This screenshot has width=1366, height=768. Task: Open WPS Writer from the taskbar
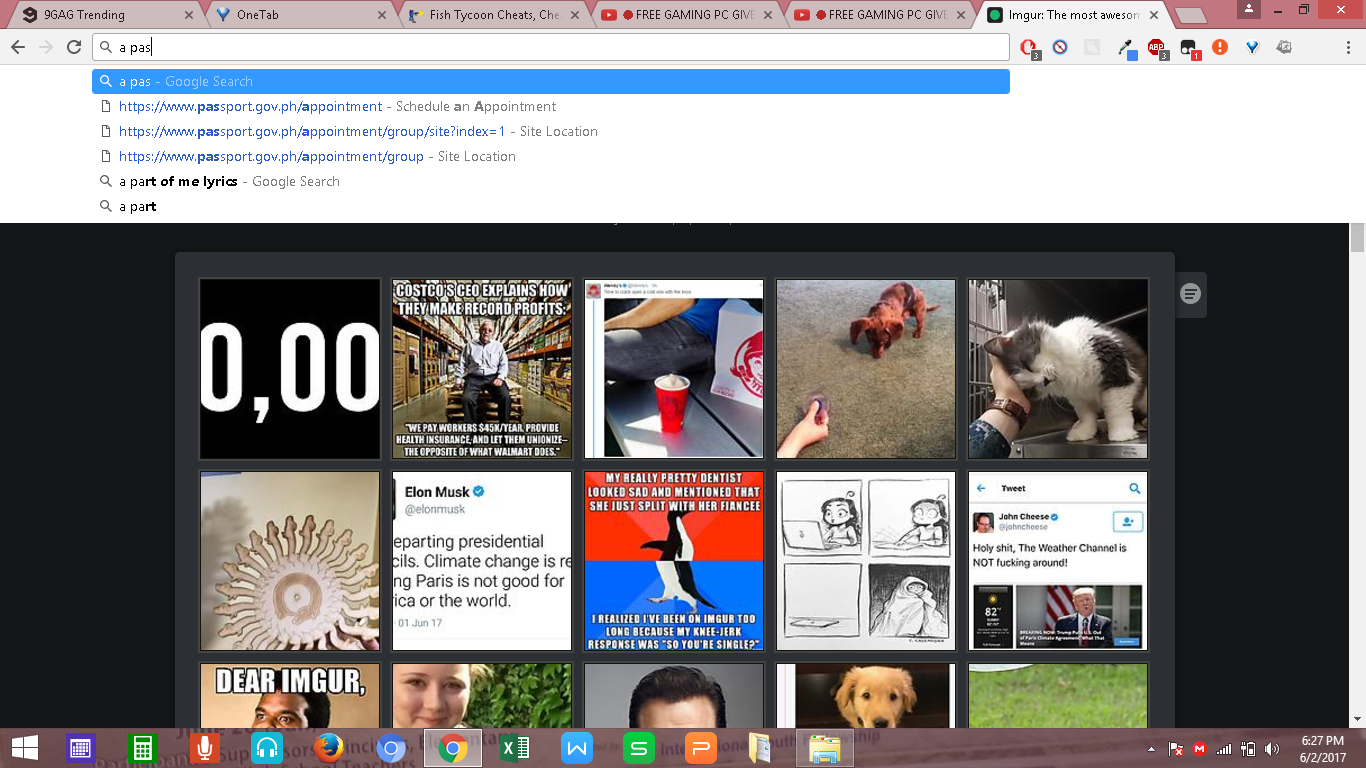tap(577, 748)
